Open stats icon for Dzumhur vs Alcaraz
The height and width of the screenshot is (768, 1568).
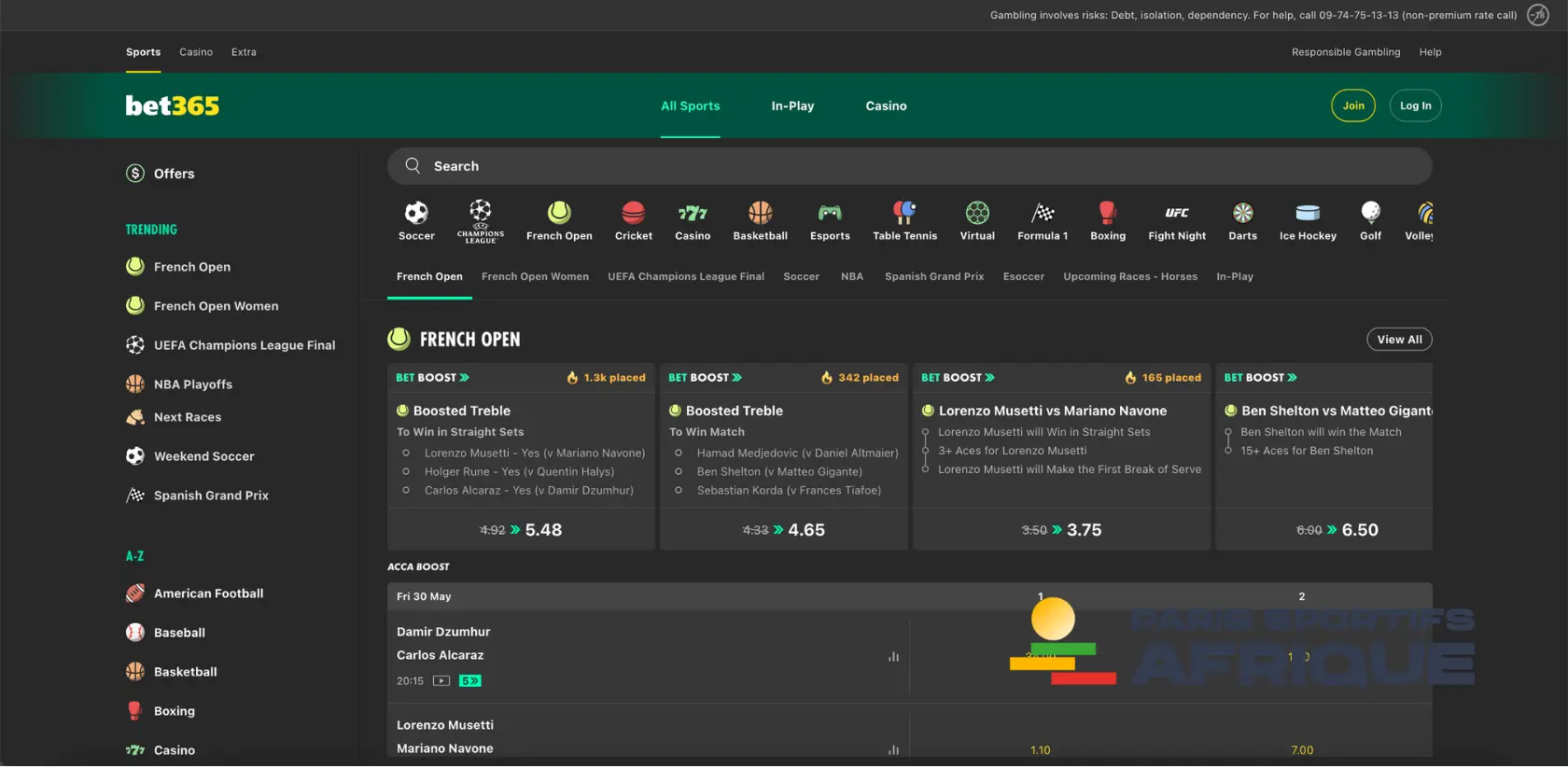pyautogui.click(x=893, y=656)
